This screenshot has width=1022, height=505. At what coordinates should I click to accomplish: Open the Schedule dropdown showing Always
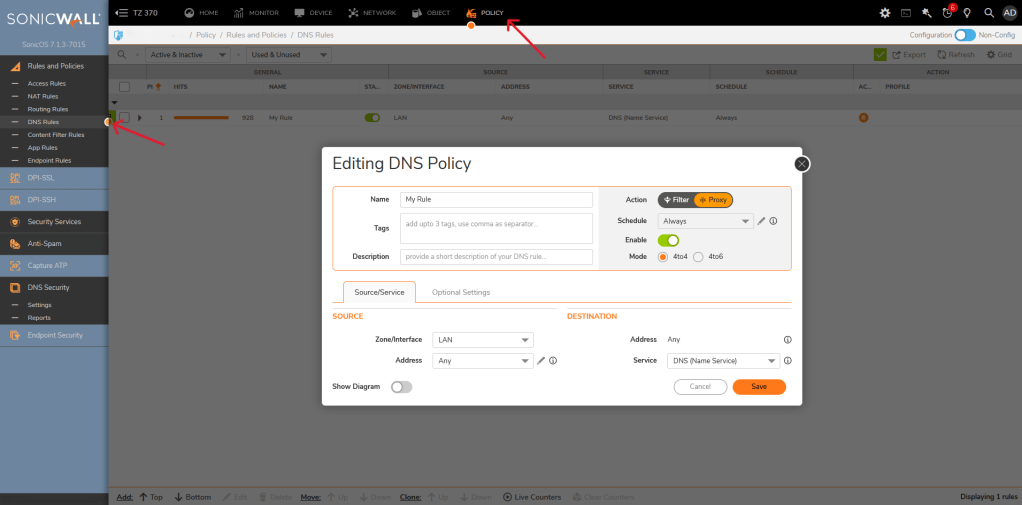704,221
